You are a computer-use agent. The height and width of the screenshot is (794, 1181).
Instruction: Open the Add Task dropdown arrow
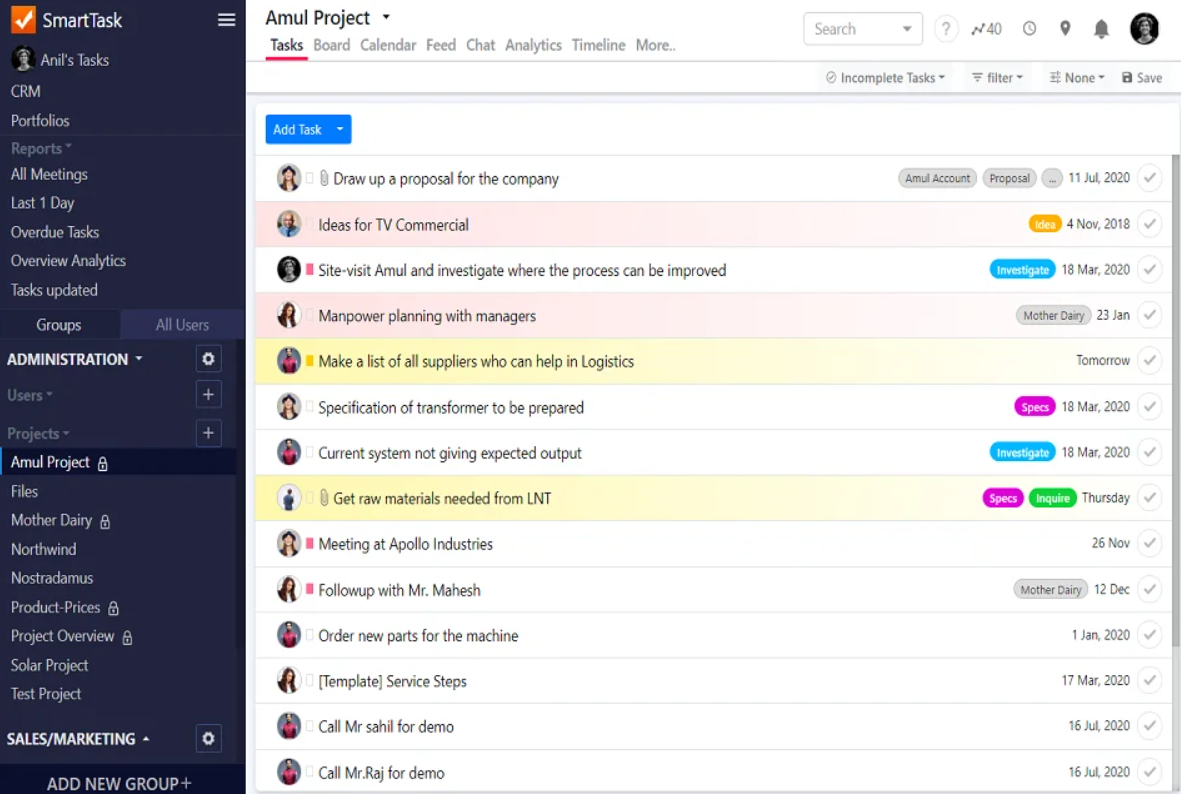(340, 129)
